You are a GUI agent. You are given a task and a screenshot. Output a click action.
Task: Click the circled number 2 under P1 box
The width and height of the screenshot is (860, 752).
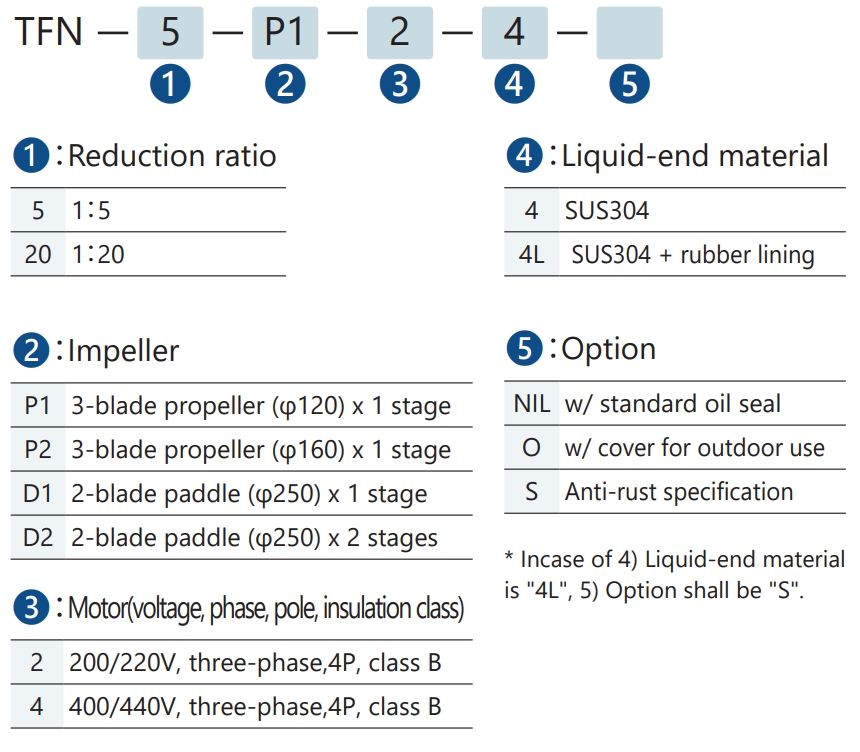coord(285,84)
